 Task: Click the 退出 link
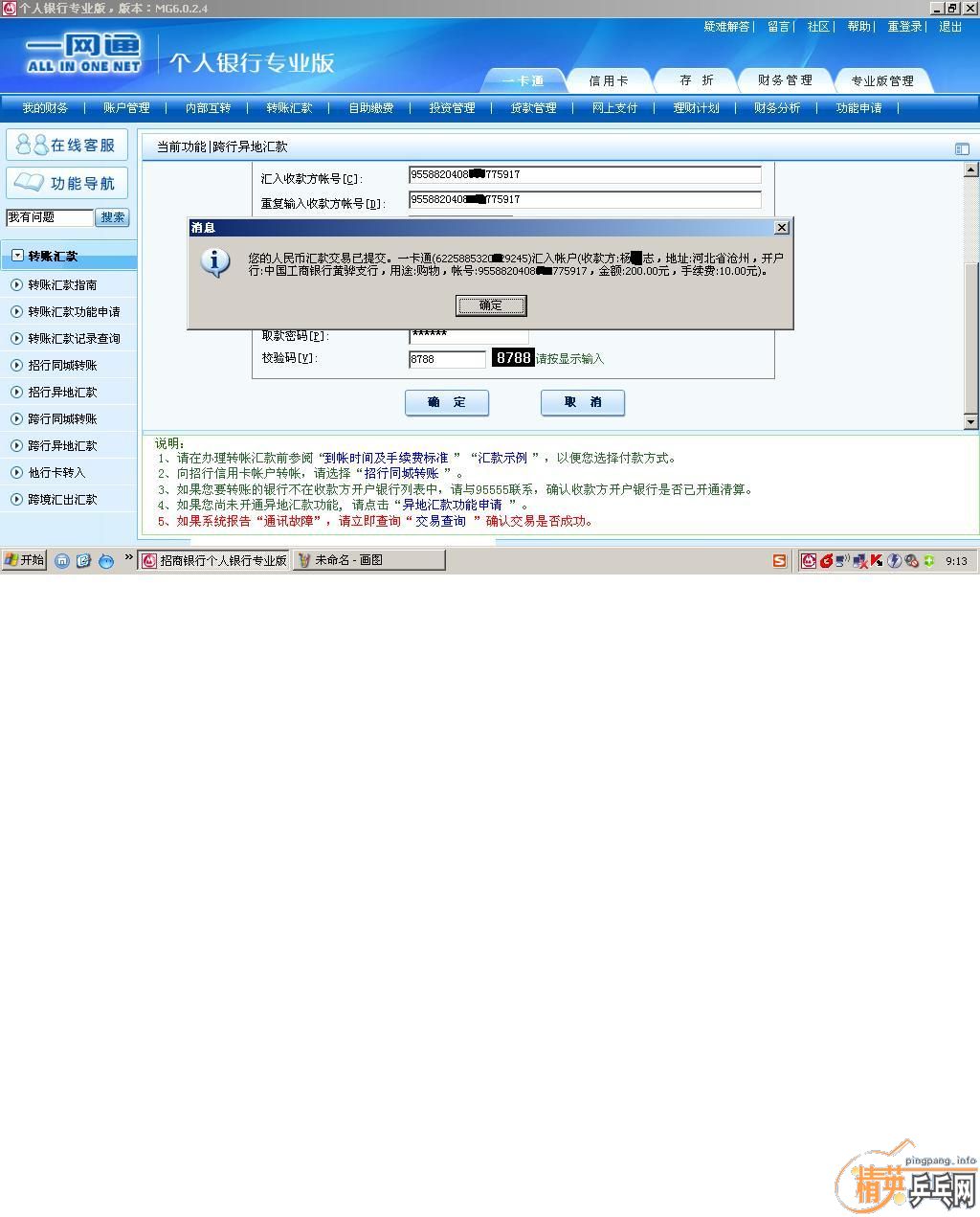[x=950, y=27]
